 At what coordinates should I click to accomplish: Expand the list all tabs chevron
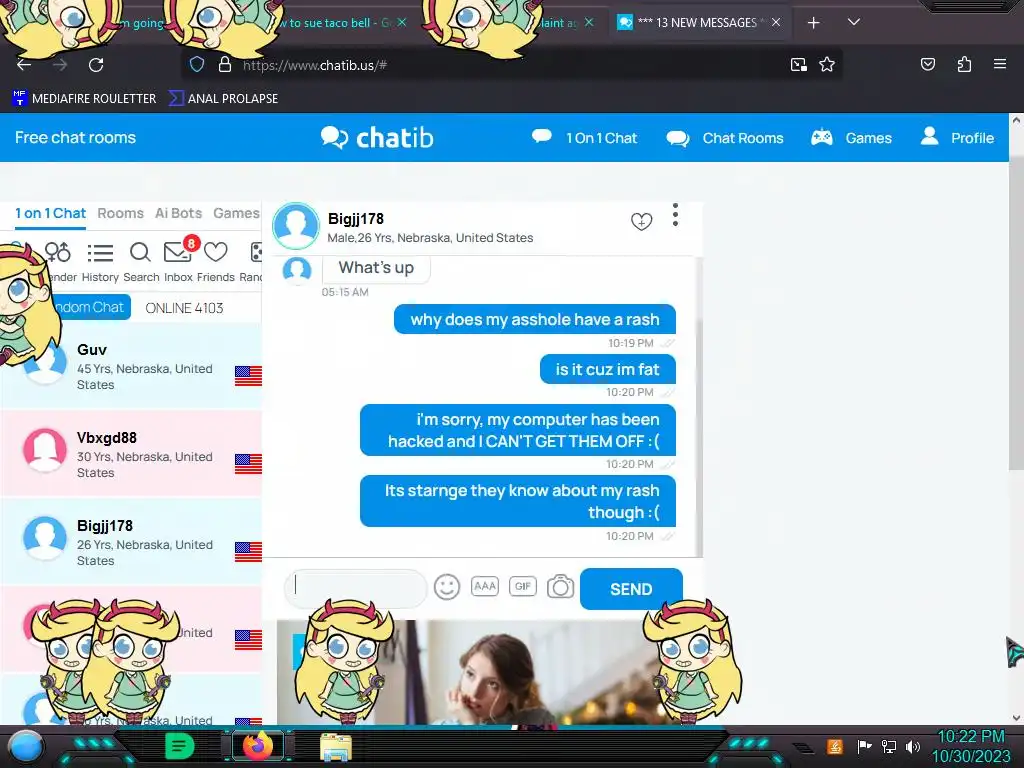[854, 22]
